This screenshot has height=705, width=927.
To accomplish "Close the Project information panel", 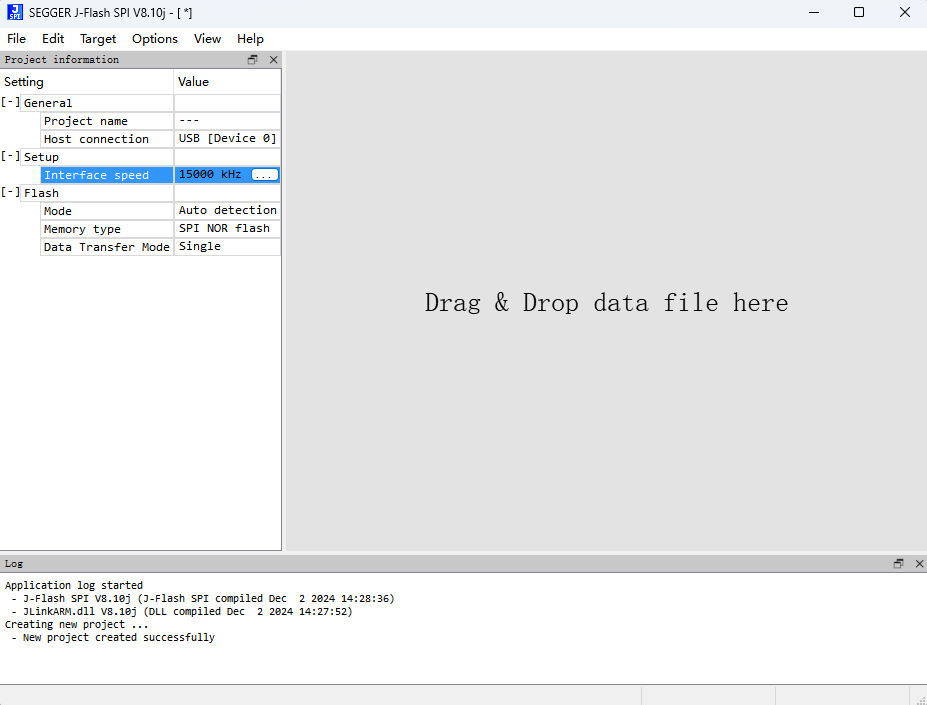I will point(273,60).
